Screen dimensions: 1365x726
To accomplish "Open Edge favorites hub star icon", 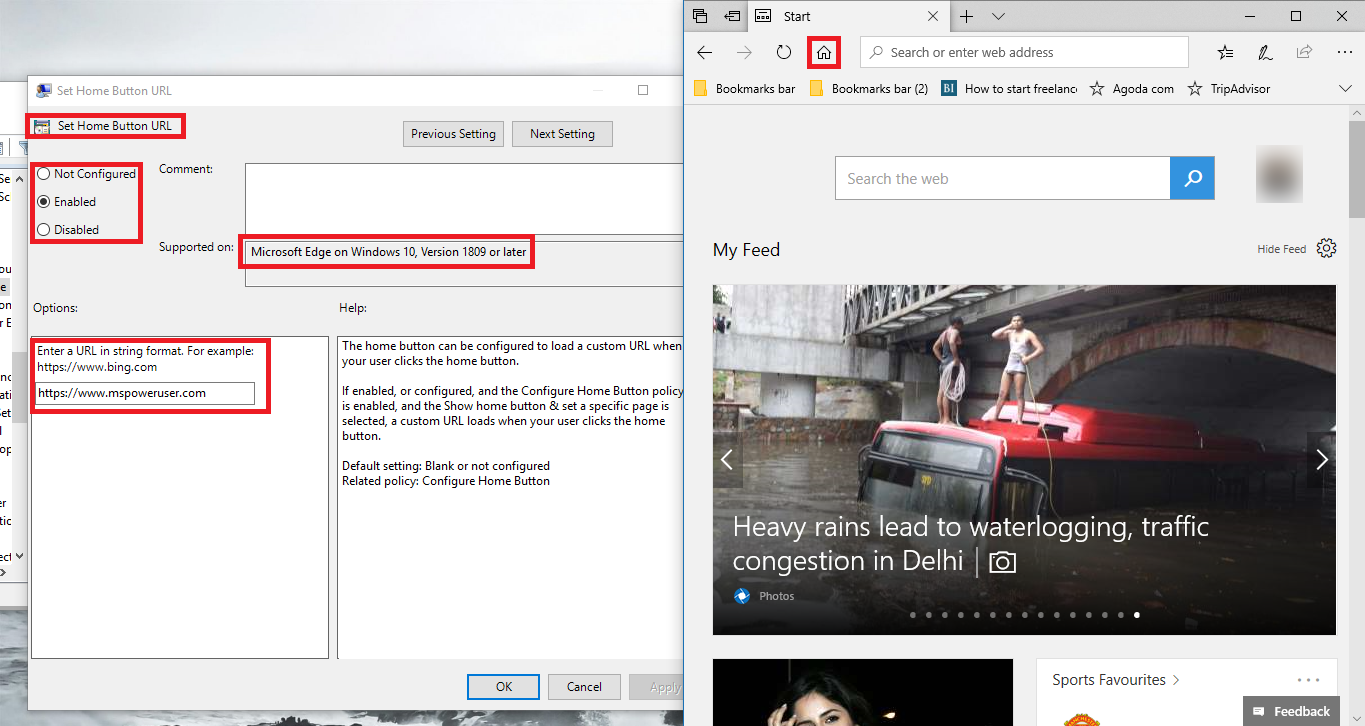I will pos(1225,52).
